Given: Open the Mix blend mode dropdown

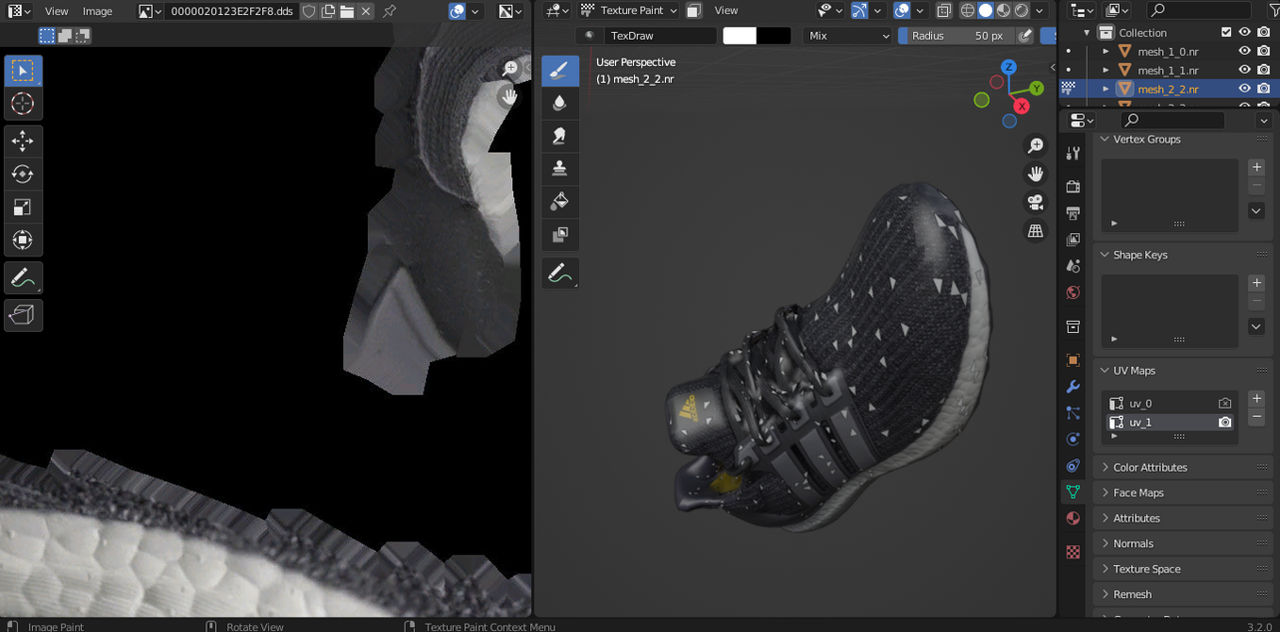Looking at the screenshot, I should point(848,36).
